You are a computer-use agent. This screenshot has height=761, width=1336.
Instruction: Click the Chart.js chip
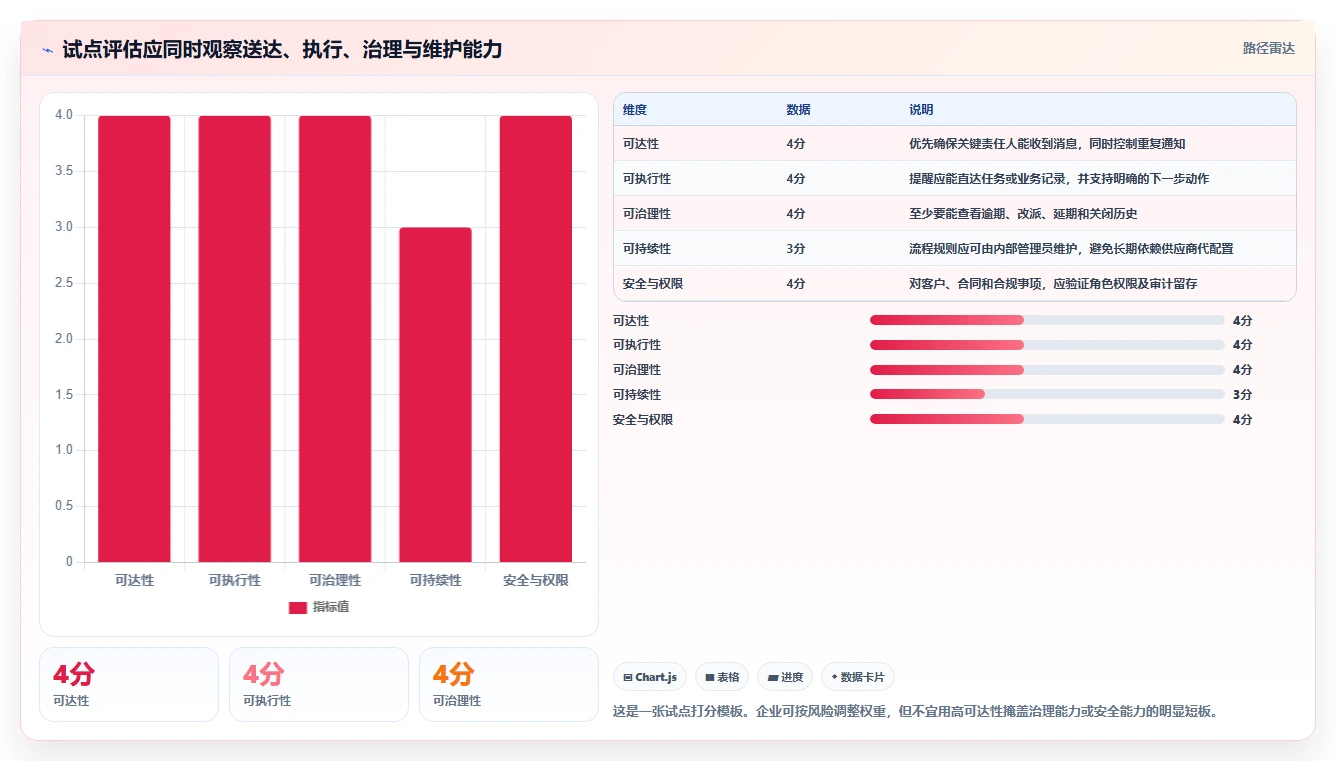coord(650,677)
